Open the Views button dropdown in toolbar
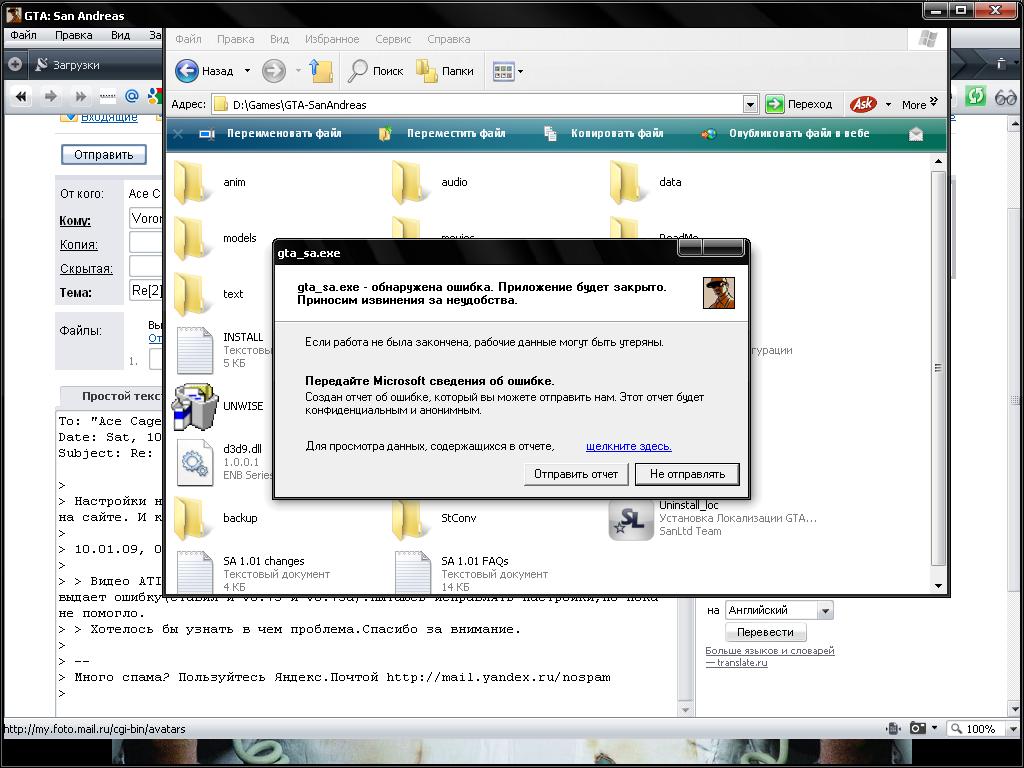This screenshot has width=1024, height=768. click(520, 71)
